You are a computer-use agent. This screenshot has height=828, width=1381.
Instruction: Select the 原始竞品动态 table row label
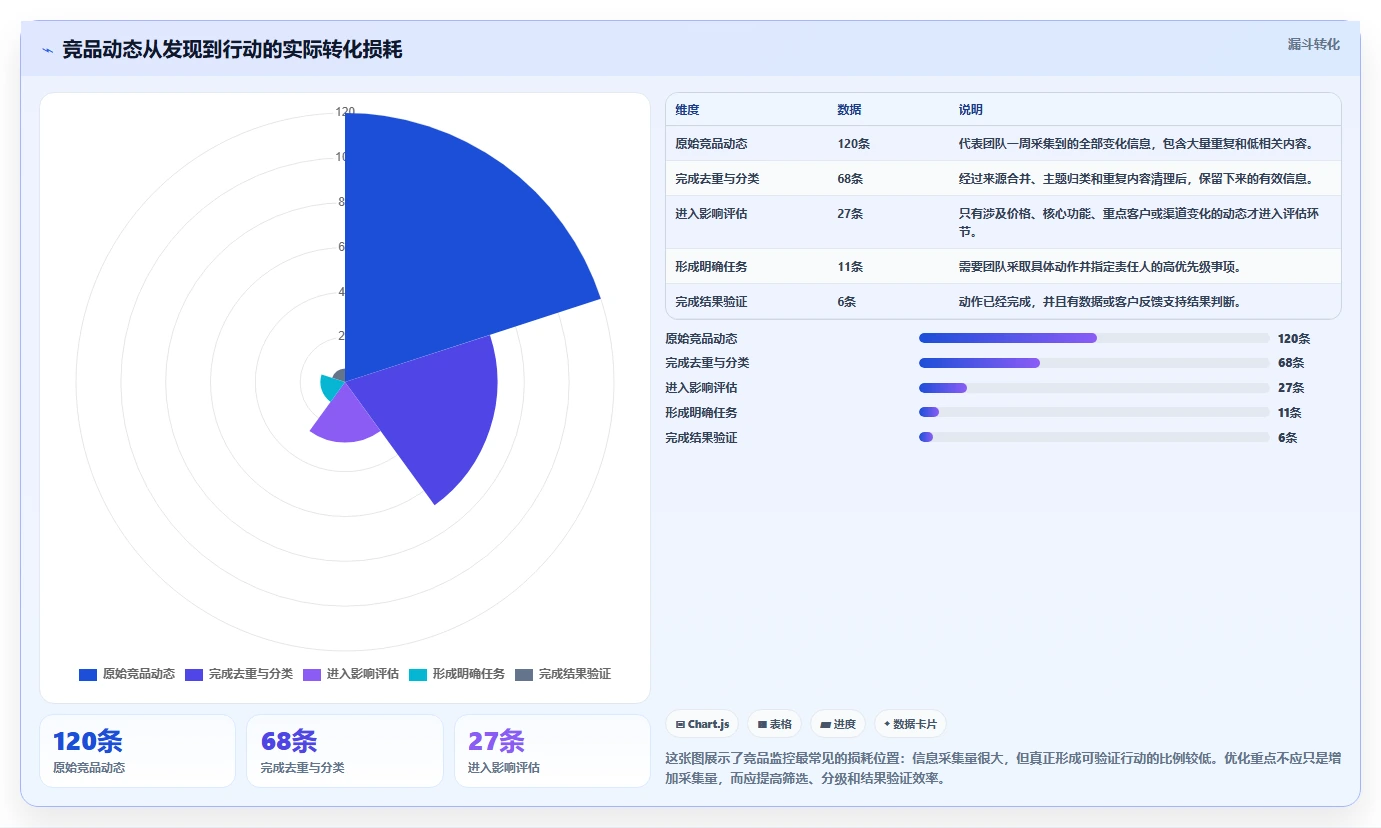click(x=711, y=144)
